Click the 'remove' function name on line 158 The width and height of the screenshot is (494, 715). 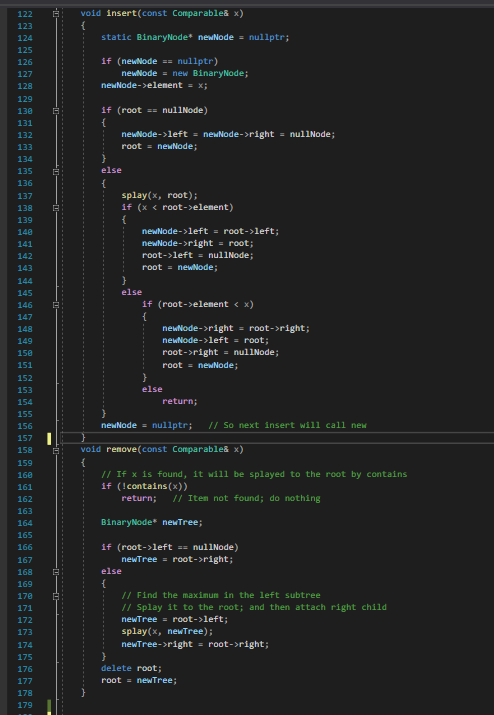[x=121, y=449]
